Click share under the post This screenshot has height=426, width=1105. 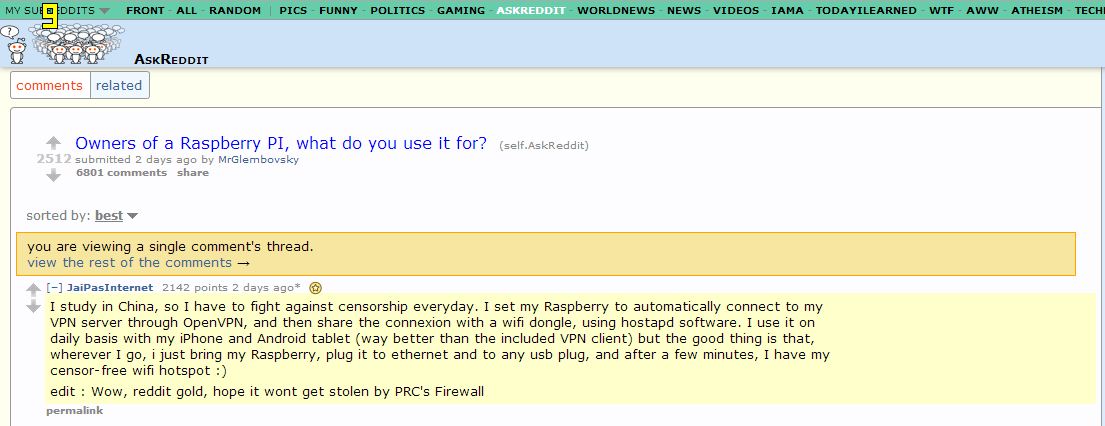click(193, 172)
